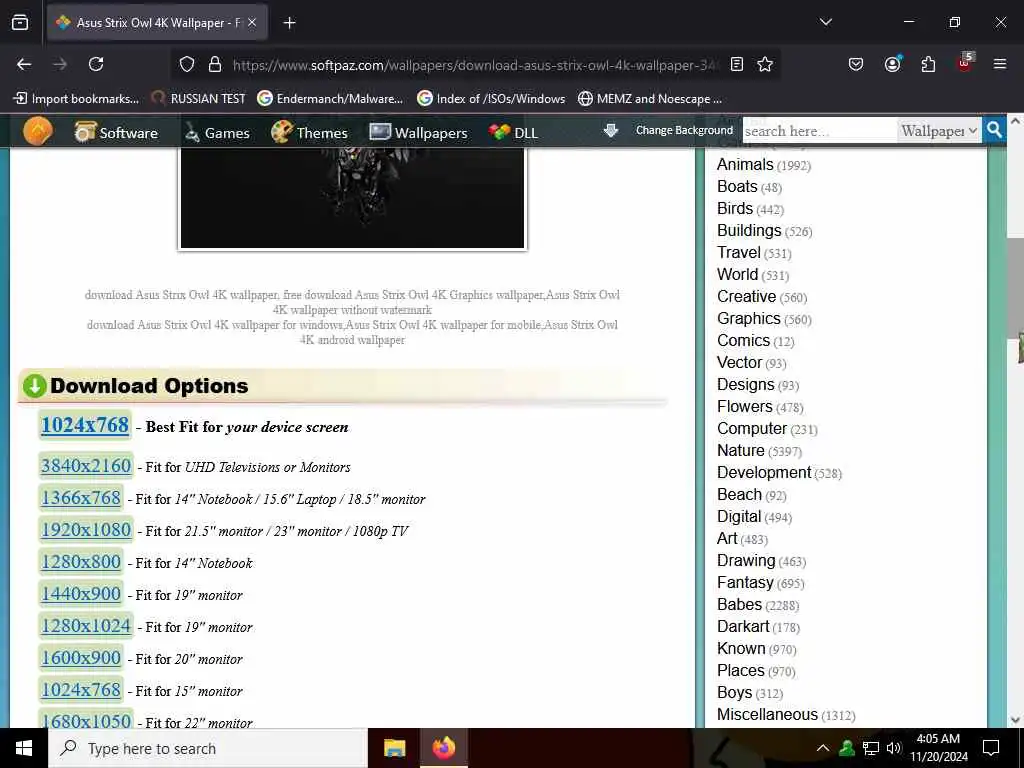Click taskbar search box

208,748
